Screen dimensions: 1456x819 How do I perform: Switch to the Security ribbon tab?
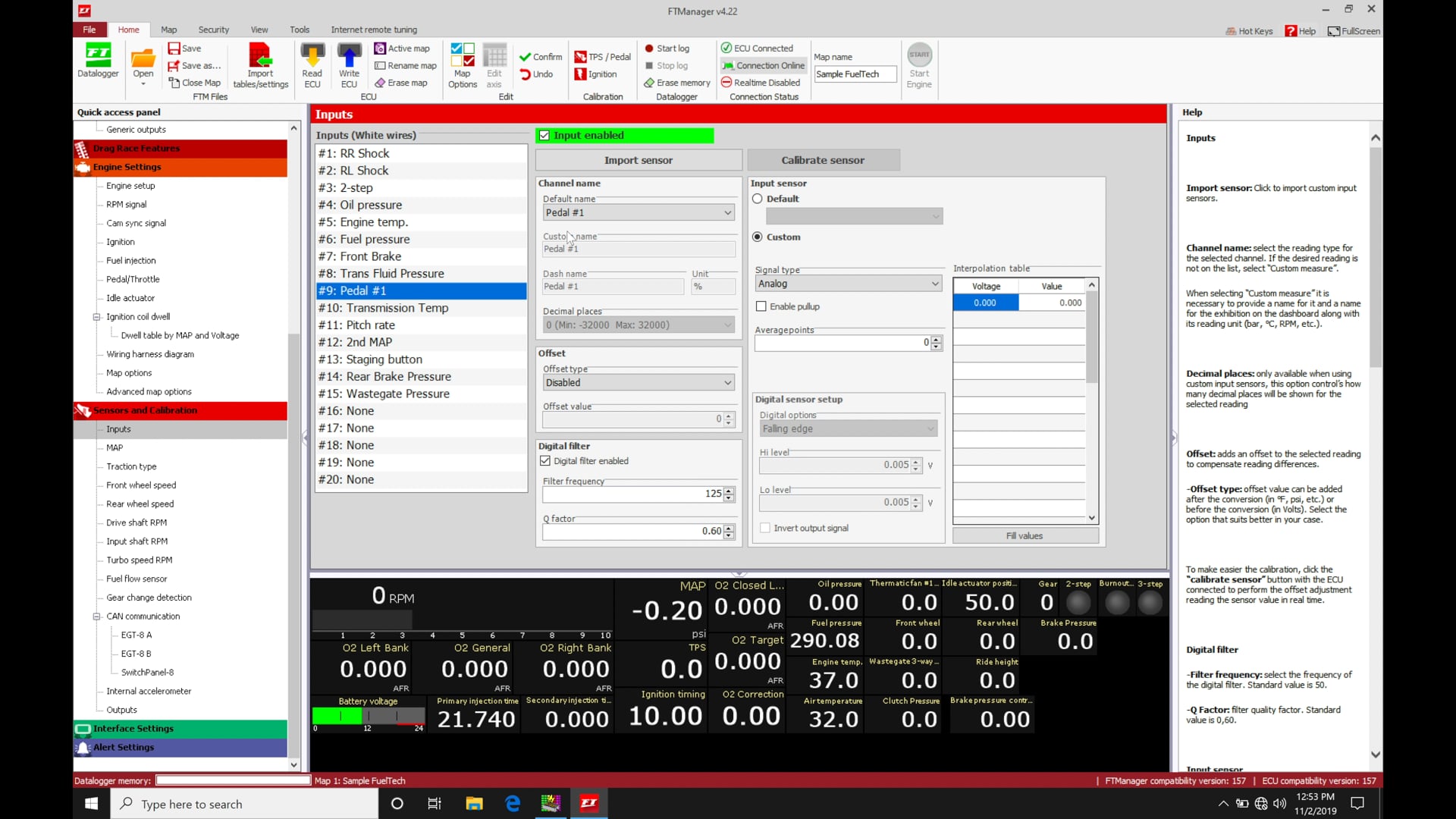point(213,30)
